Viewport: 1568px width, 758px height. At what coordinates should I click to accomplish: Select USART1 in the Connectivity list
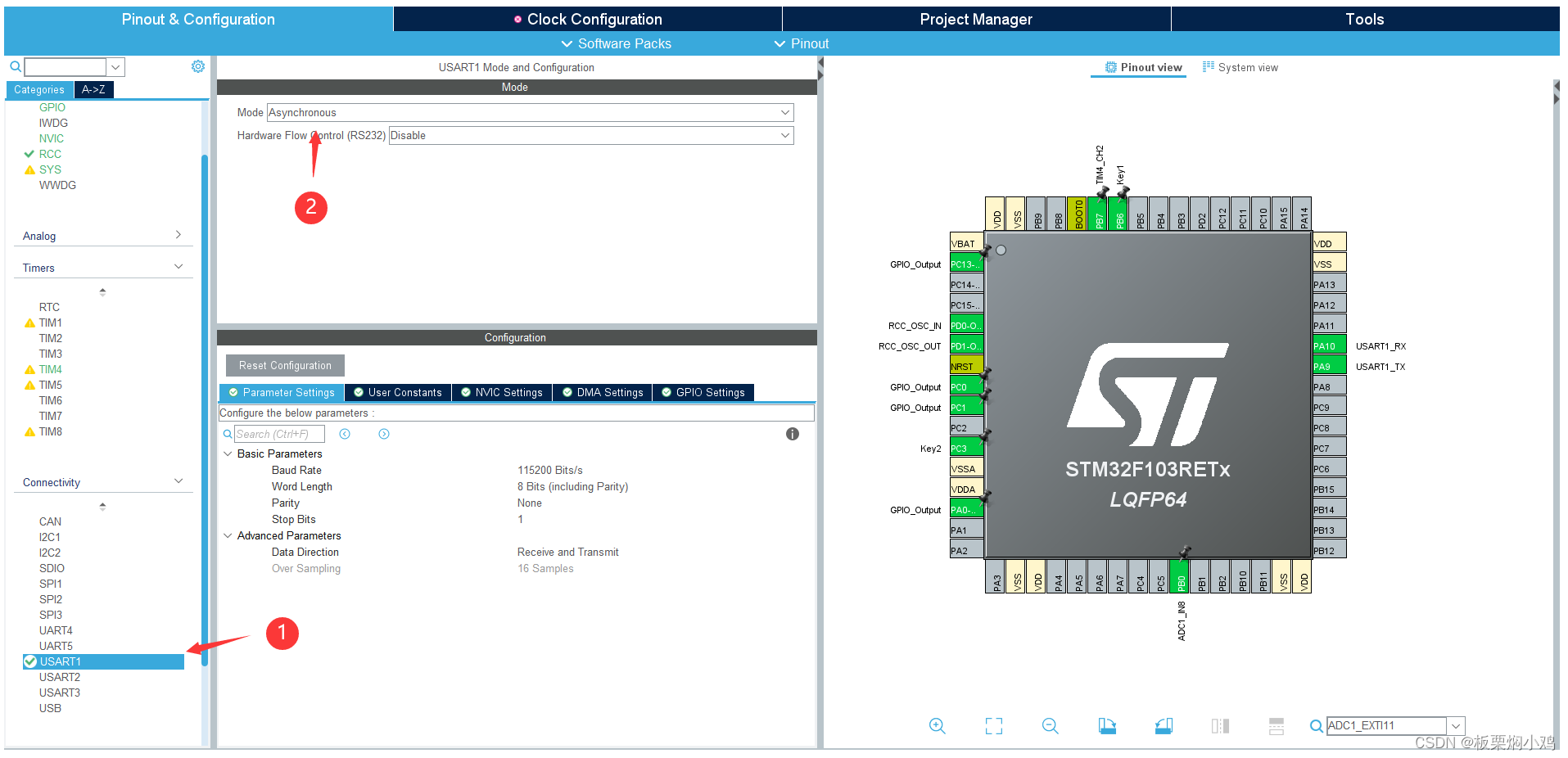pyautogui.click(x=103, y=661)
